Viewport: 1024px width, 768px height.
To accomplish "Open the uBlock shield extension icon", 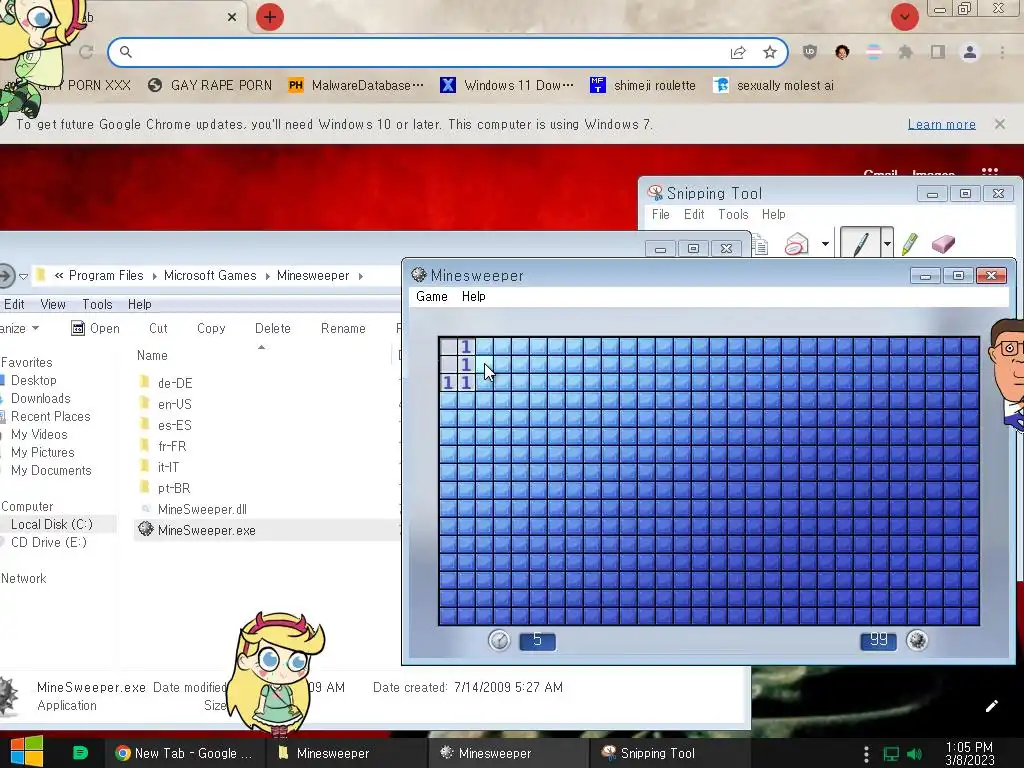I will tap(810, 52).
